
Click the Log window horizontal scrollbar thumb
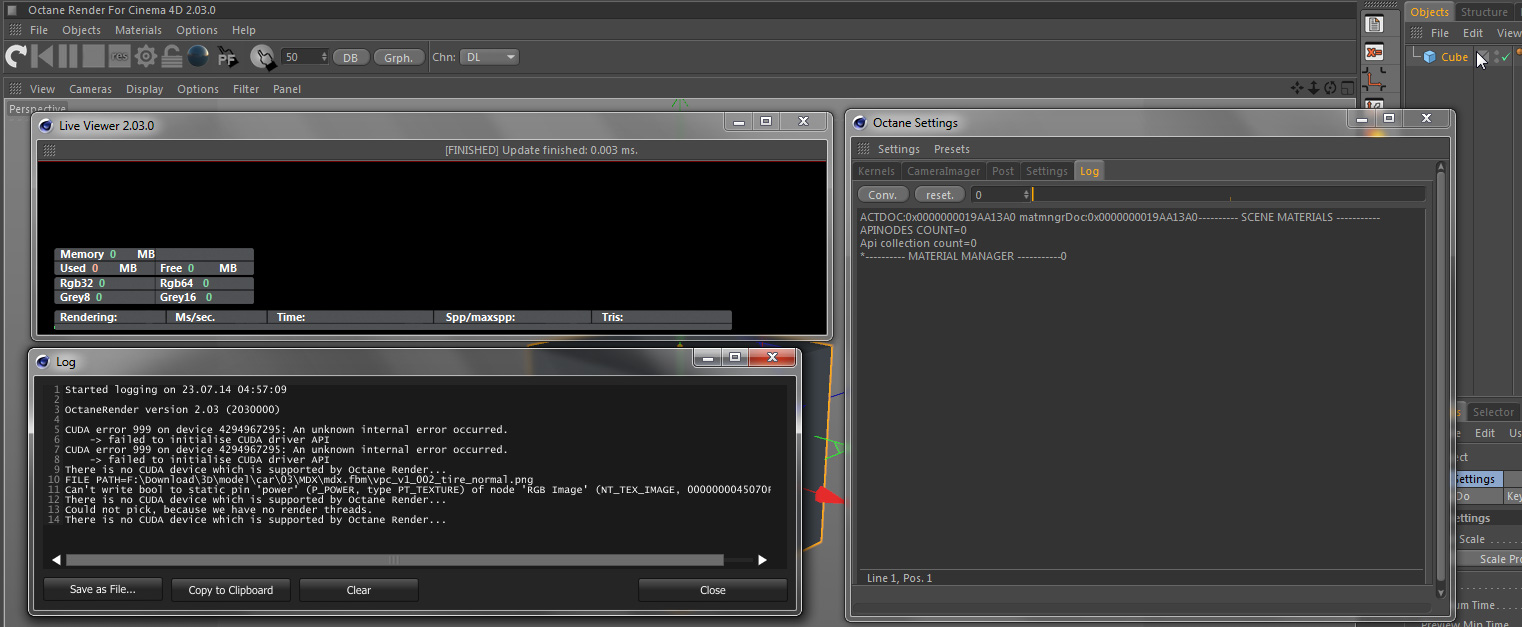(x=394, y=560)
